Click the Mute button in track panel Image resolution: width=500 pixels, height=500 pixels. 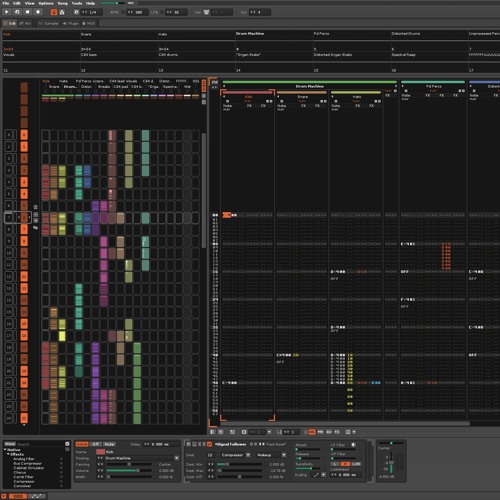click(109, 444)
